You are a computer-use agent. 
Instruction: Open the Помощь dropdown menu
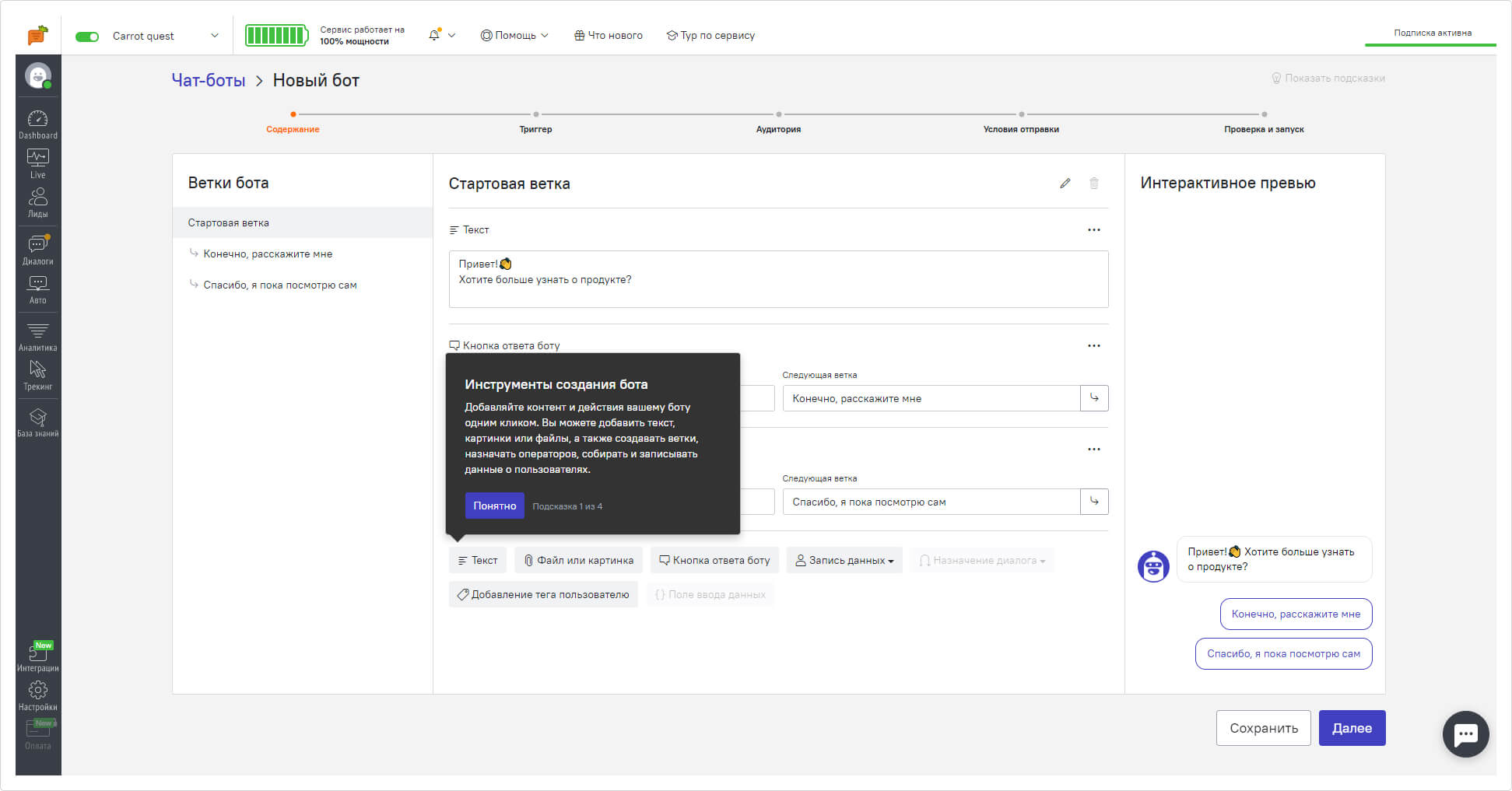[x=514, y=36]
